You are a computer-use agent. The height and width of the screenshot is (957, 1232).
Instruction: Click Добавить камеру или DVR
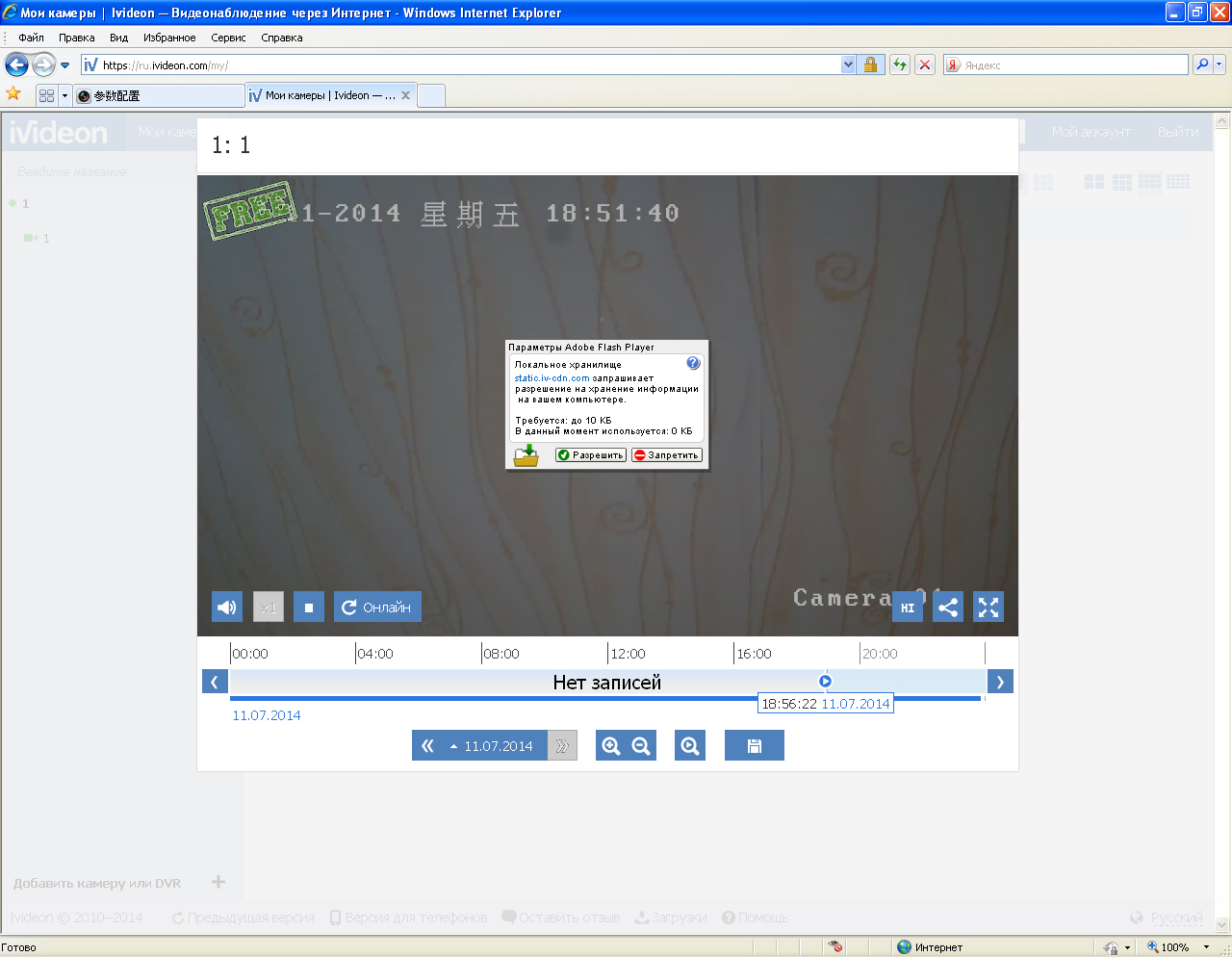click(x=96, y=883)
